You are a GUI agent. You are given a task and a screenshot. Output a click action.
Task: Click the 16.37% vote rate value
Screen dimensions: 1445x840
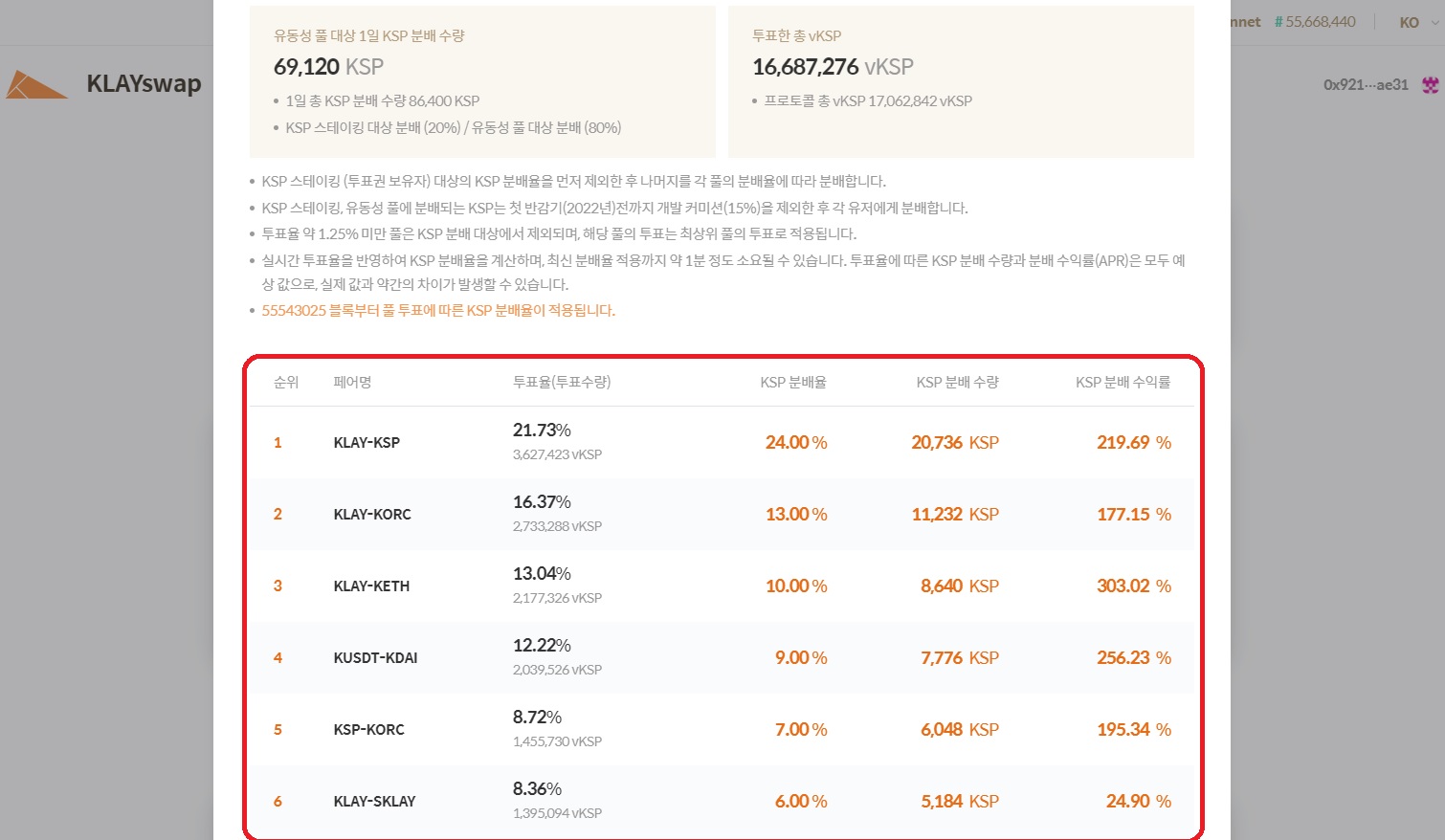point(542,502)
